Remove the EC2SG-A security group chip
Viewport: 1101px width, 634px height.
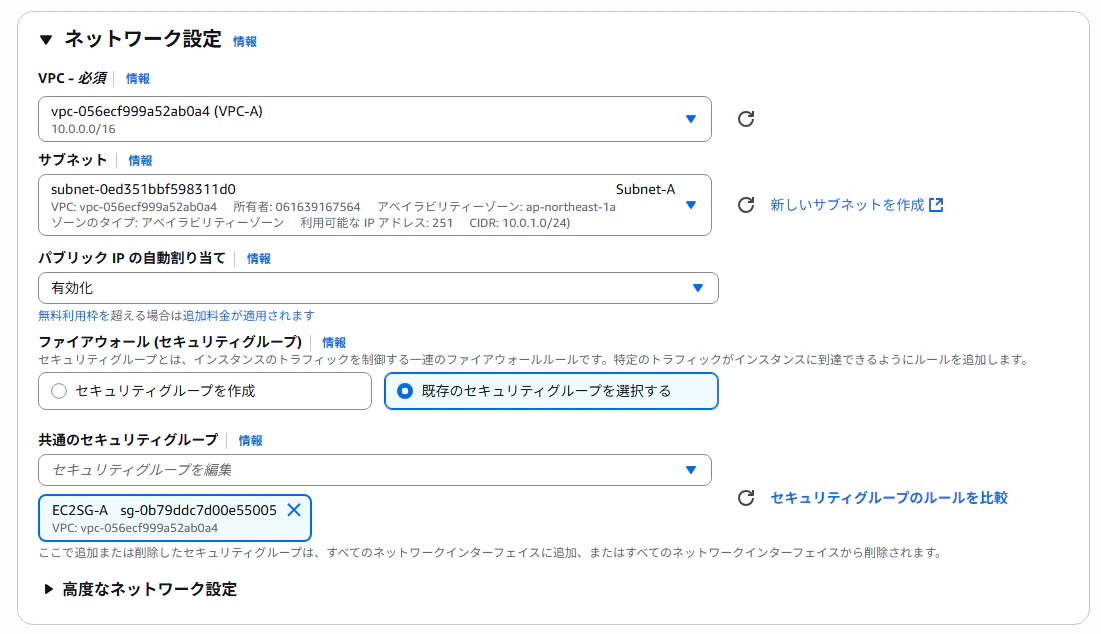point(294,510)
